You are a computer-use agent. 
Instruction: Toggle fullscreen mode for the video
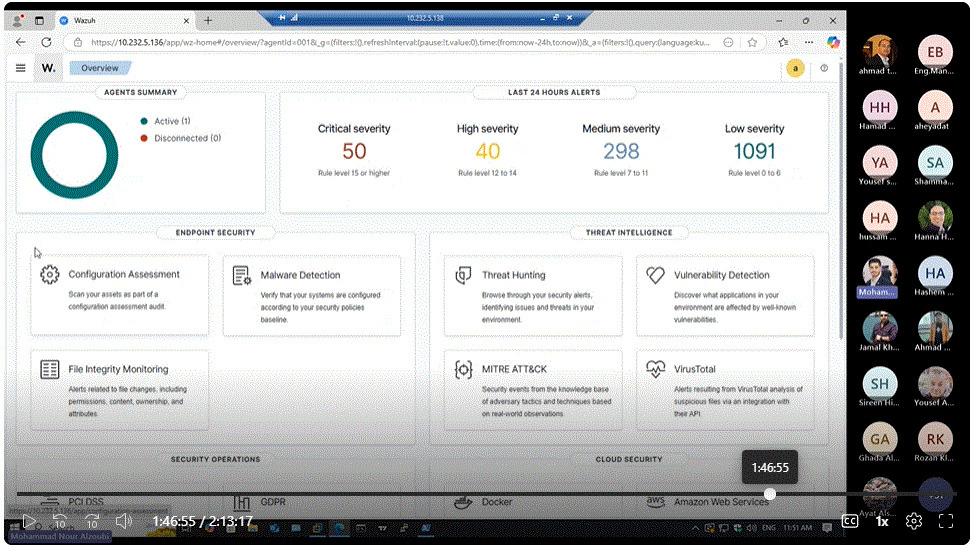[945, 521]
